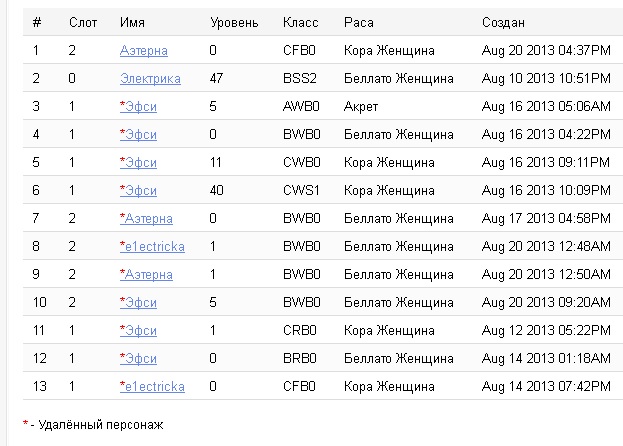Open the Эфси link with class CRB0

138,331
